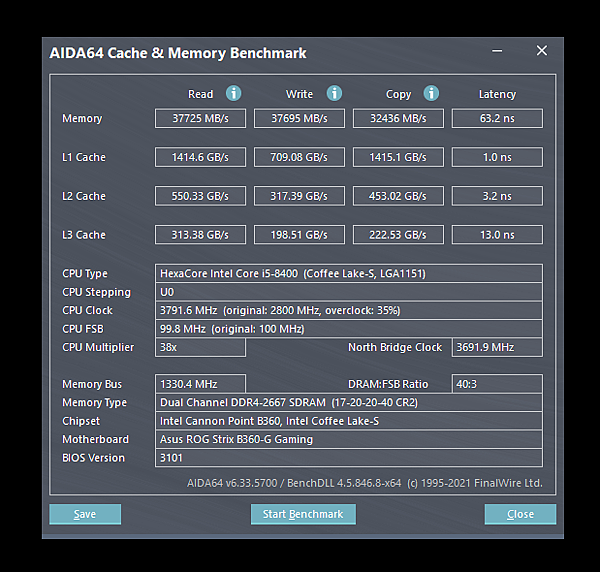
Task: Click the Memory Type field Dual Channel DDR4-2667
Action: click(349, 403)
